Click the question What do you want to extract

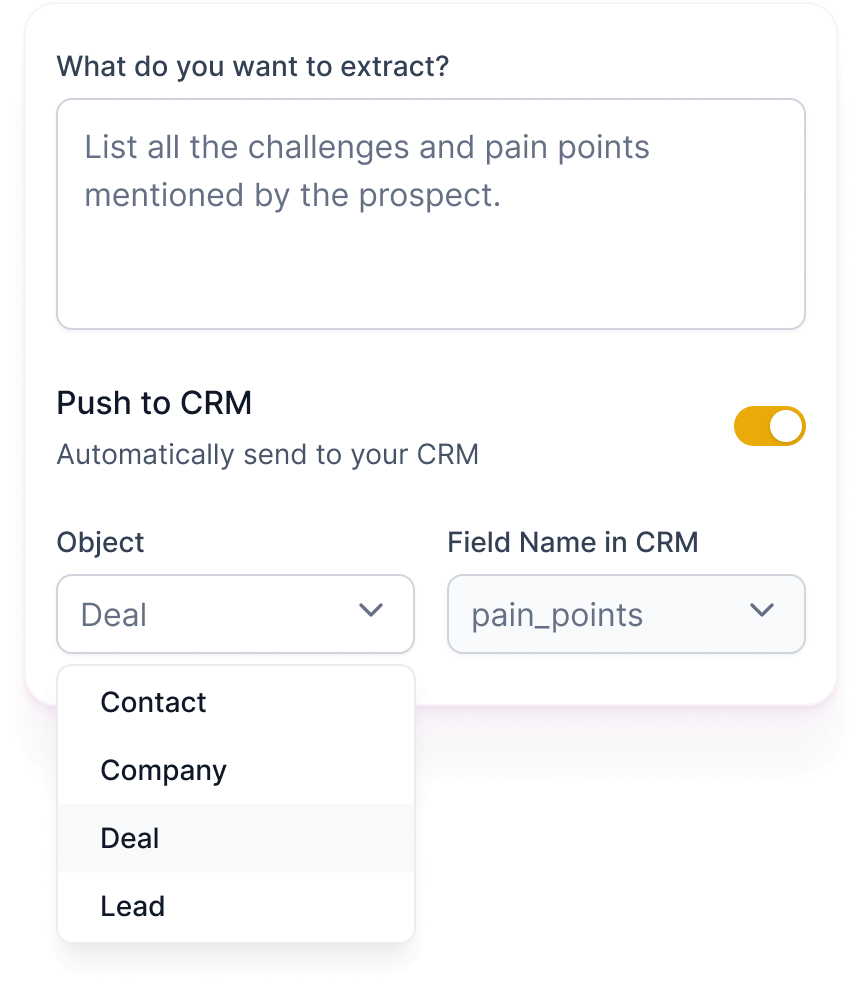252,66
